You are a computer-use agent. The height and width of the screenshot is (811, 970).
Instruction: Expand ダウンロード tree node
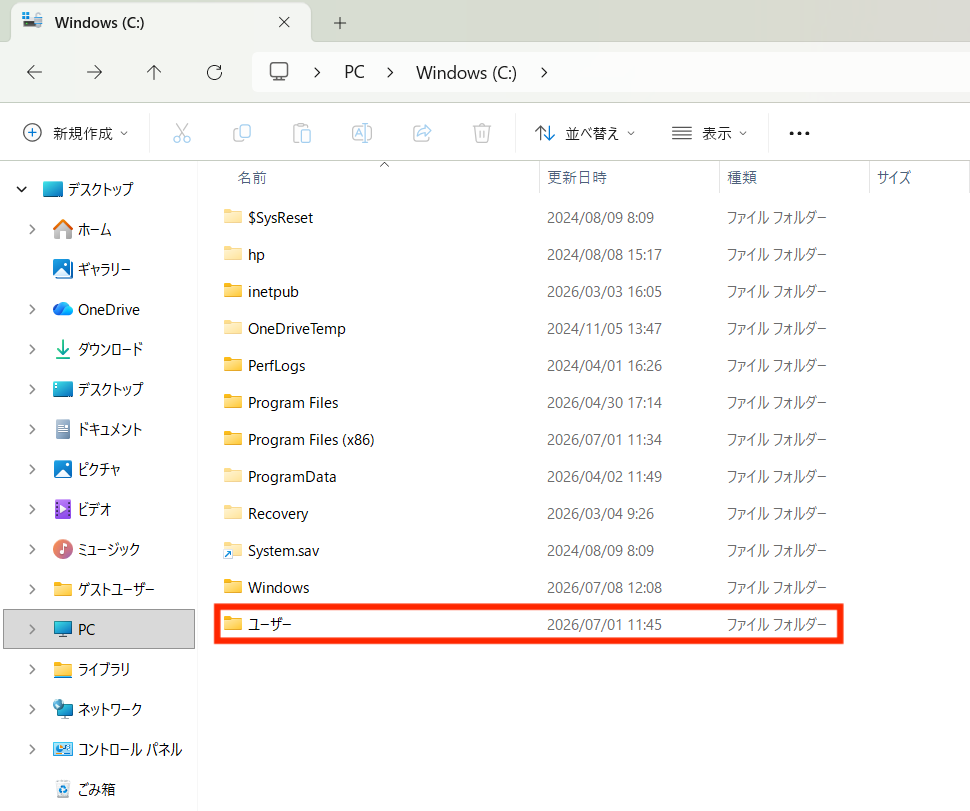pos(32,350)
